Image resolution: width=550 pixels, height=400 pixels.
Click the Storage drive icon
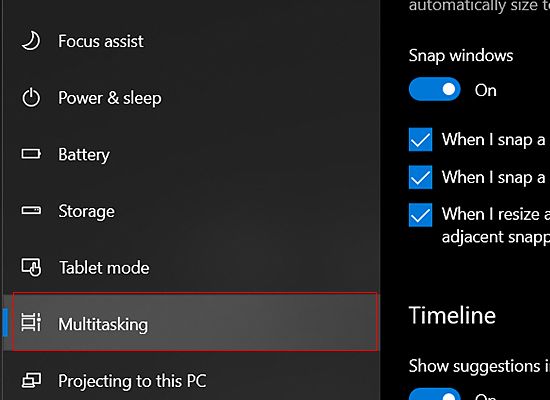31,211
